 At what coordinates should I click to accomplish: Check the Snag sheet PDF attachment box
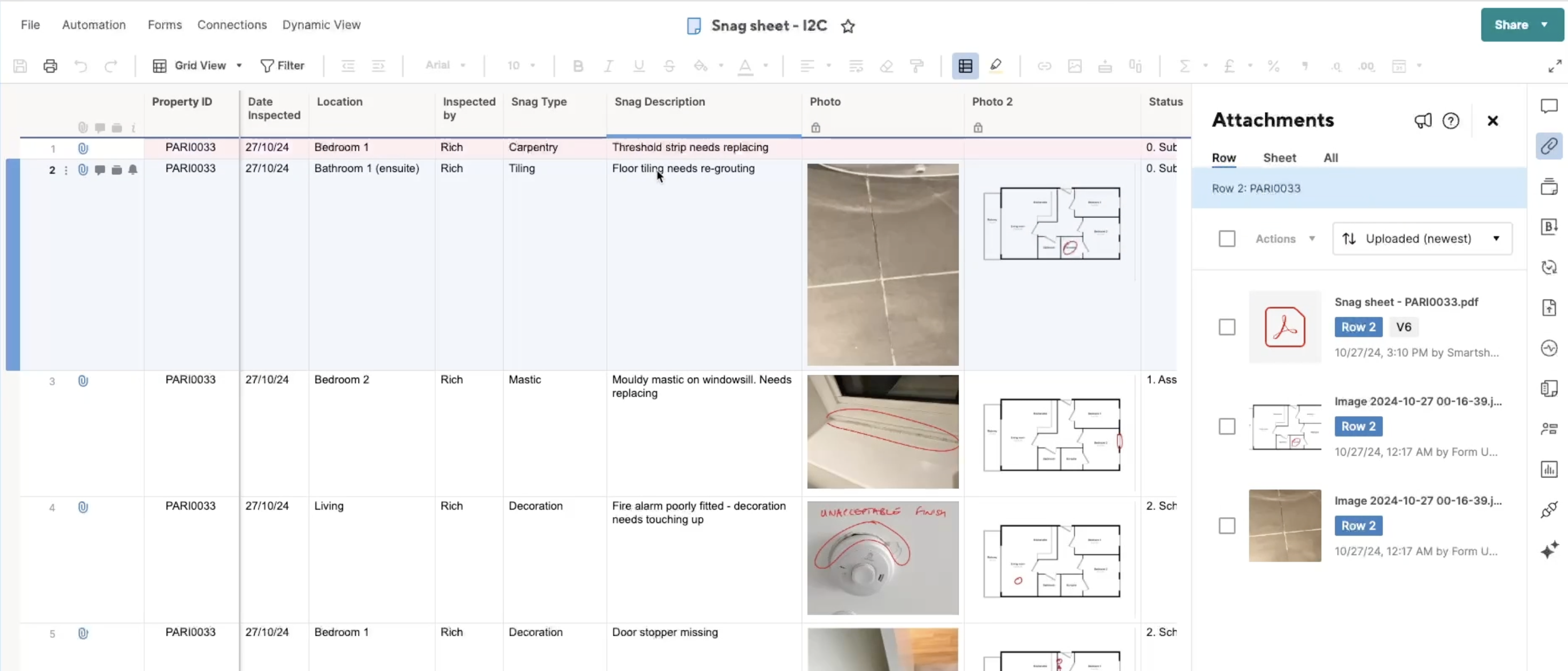[1227, 327]
